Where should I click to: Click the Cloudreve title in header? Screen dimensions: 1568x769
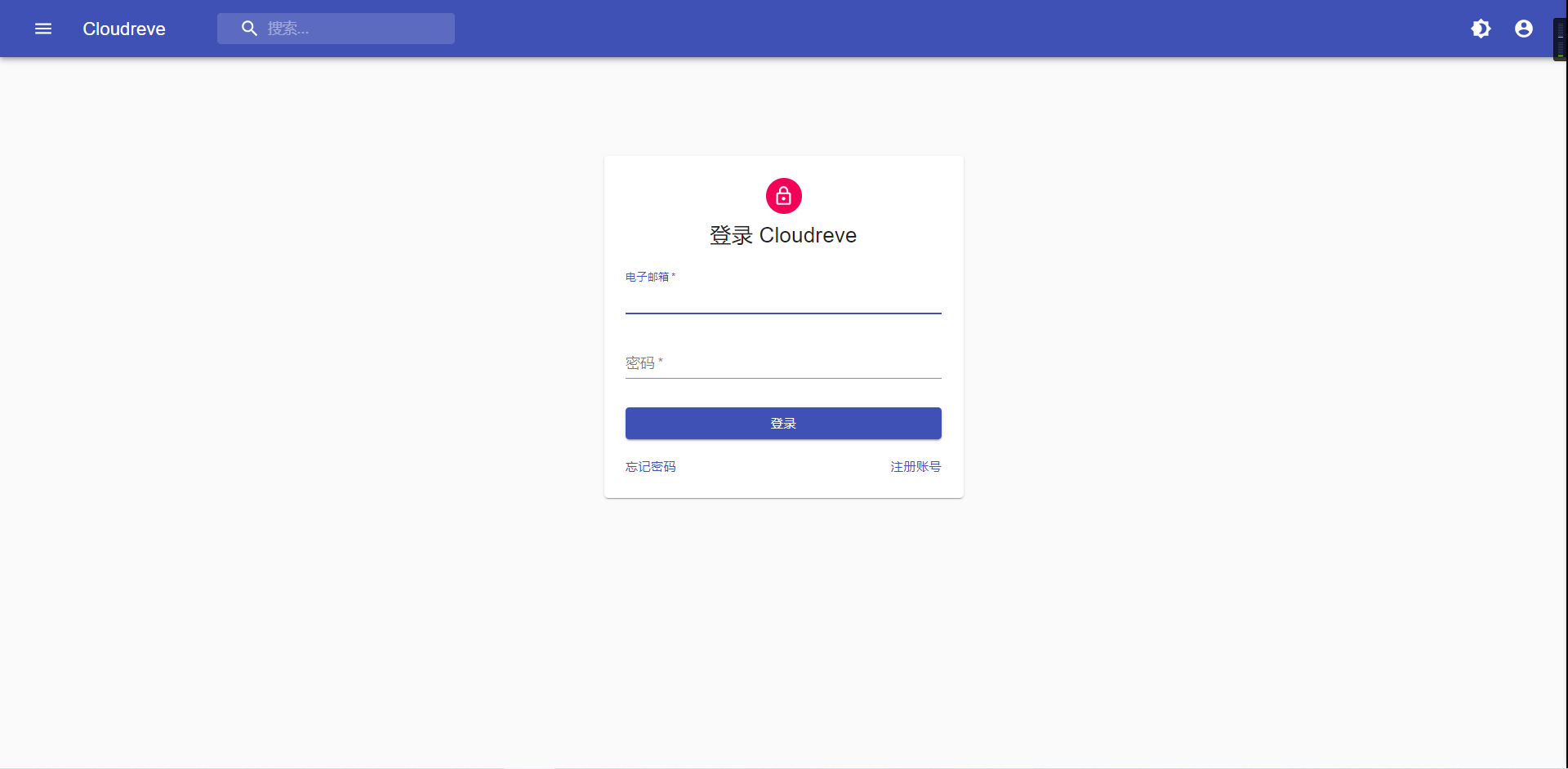point(124,29)
